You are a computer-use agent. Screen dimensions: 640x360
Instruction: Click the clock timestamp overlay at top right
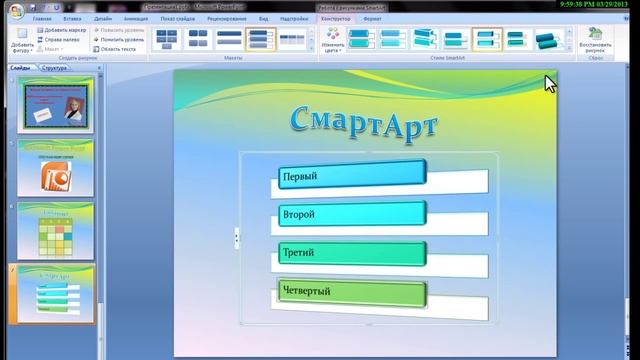tap(593, 4)
